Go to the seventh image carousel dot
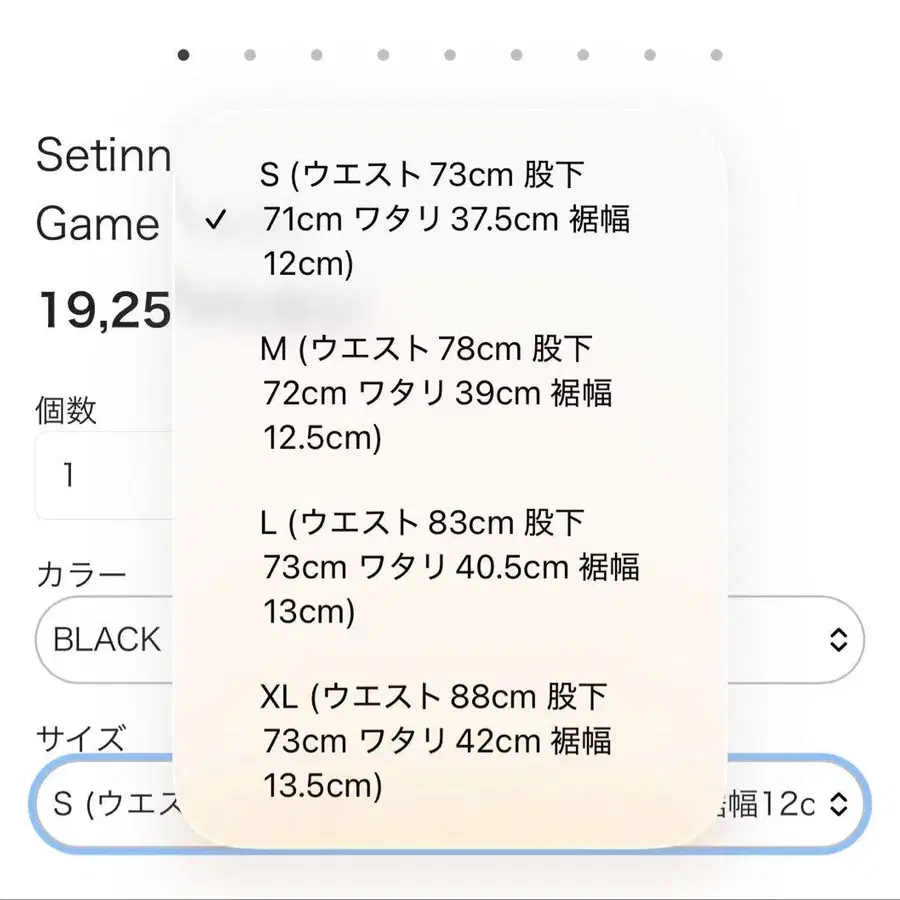900x900 pixels. [583, 55]
